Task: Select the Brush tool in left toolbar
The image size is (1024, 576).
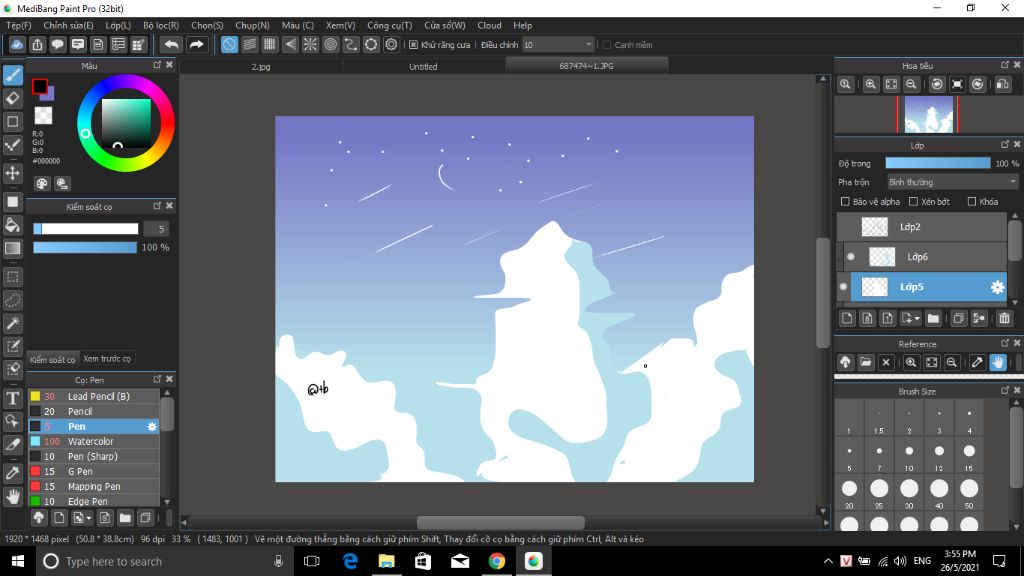Action: [13, 75]
